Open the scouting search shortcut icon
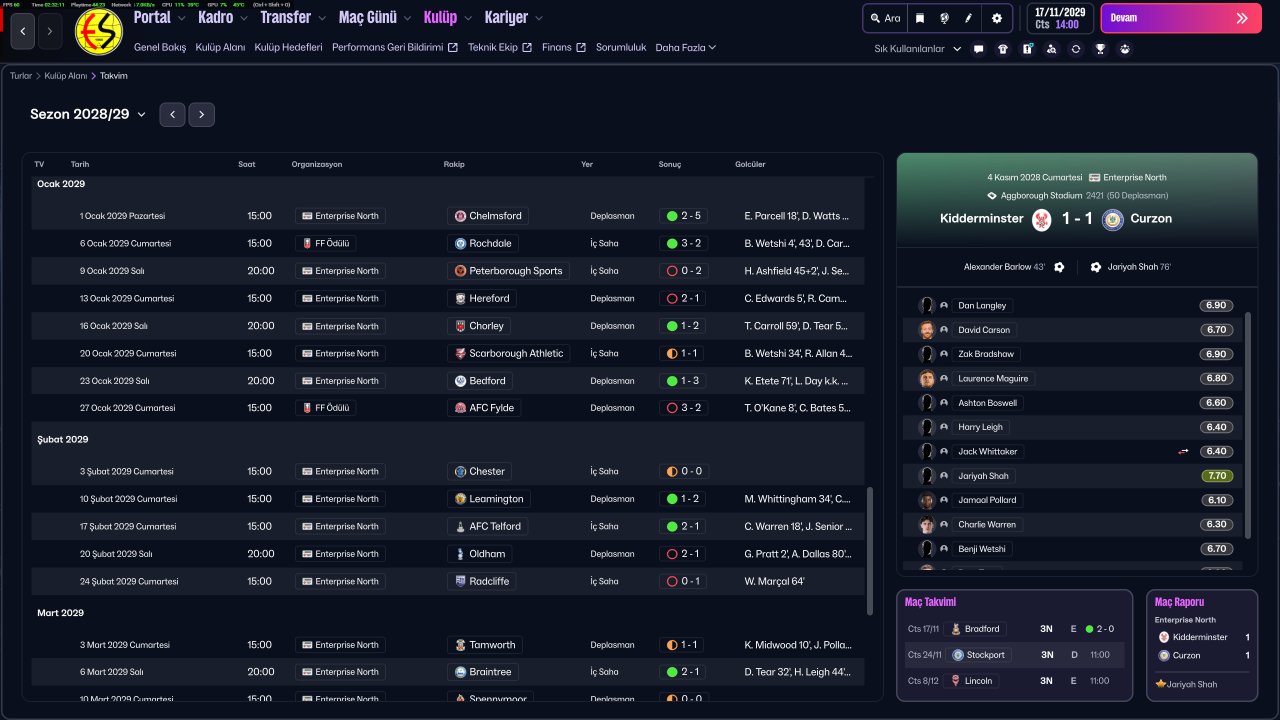The height and width of the screenshot is (720, 1280). tap(1051, 48)
